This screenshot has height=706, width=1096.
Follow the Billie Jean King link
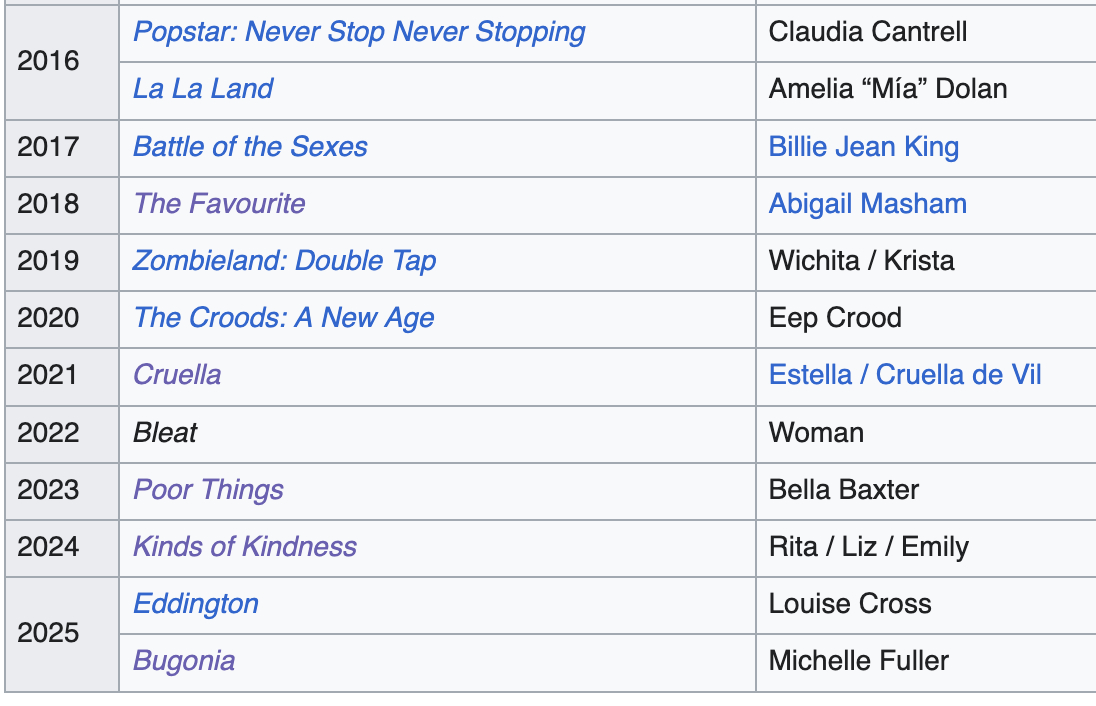click(863, 147)
